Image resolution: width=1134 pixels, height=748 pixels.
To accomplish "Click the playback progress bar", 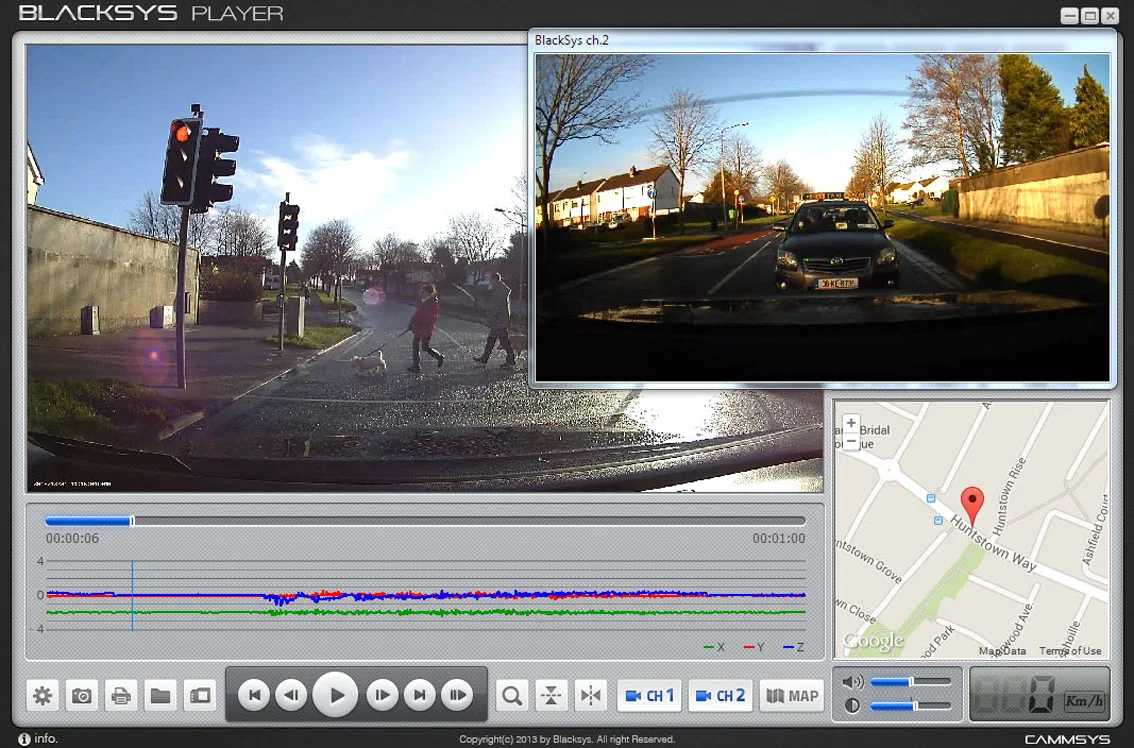I will tap(425, 521).
